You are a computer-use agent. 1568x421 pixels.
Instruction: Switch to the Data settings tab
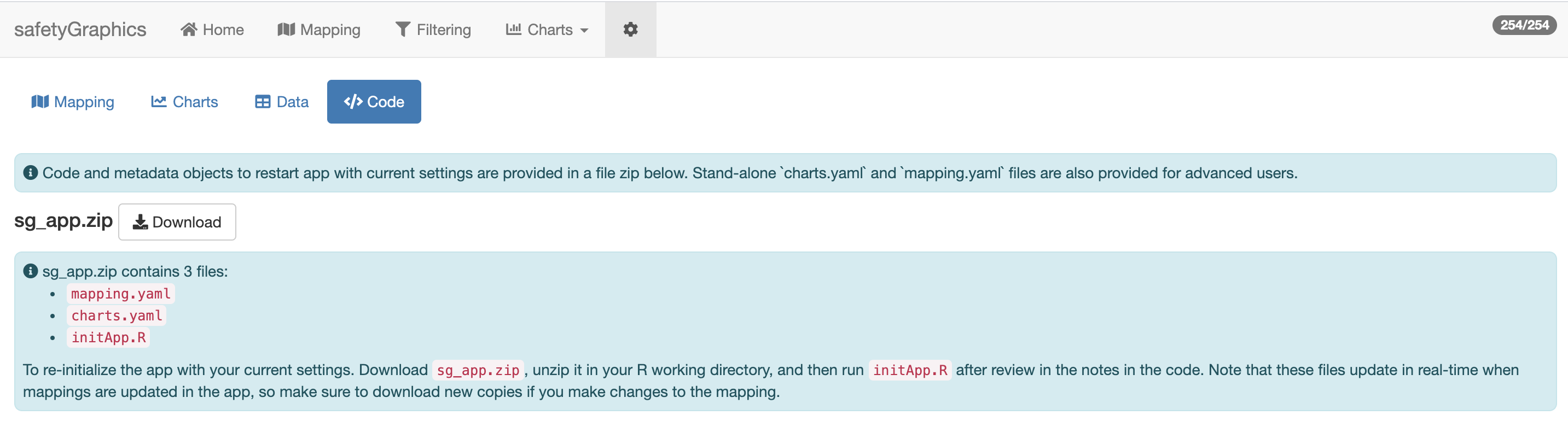(x=281, y=102)
